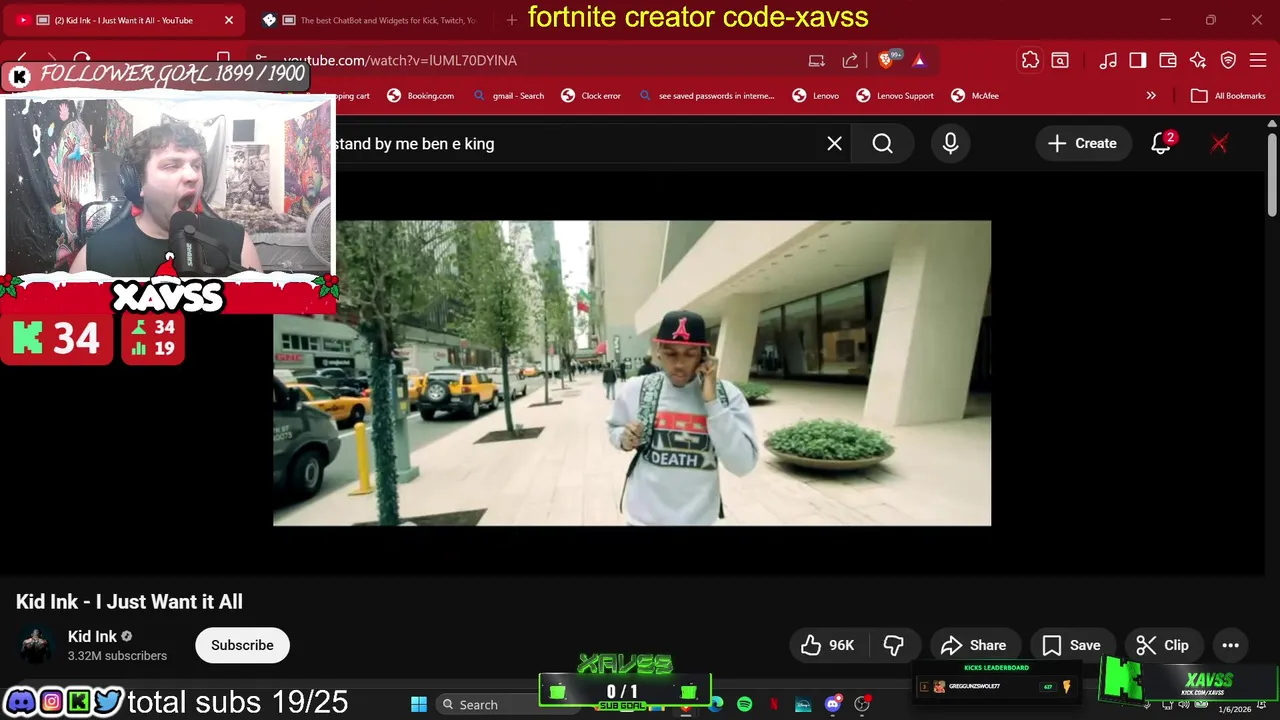
Task: Click the Clip scissors button
Action: click(1163, 646)
